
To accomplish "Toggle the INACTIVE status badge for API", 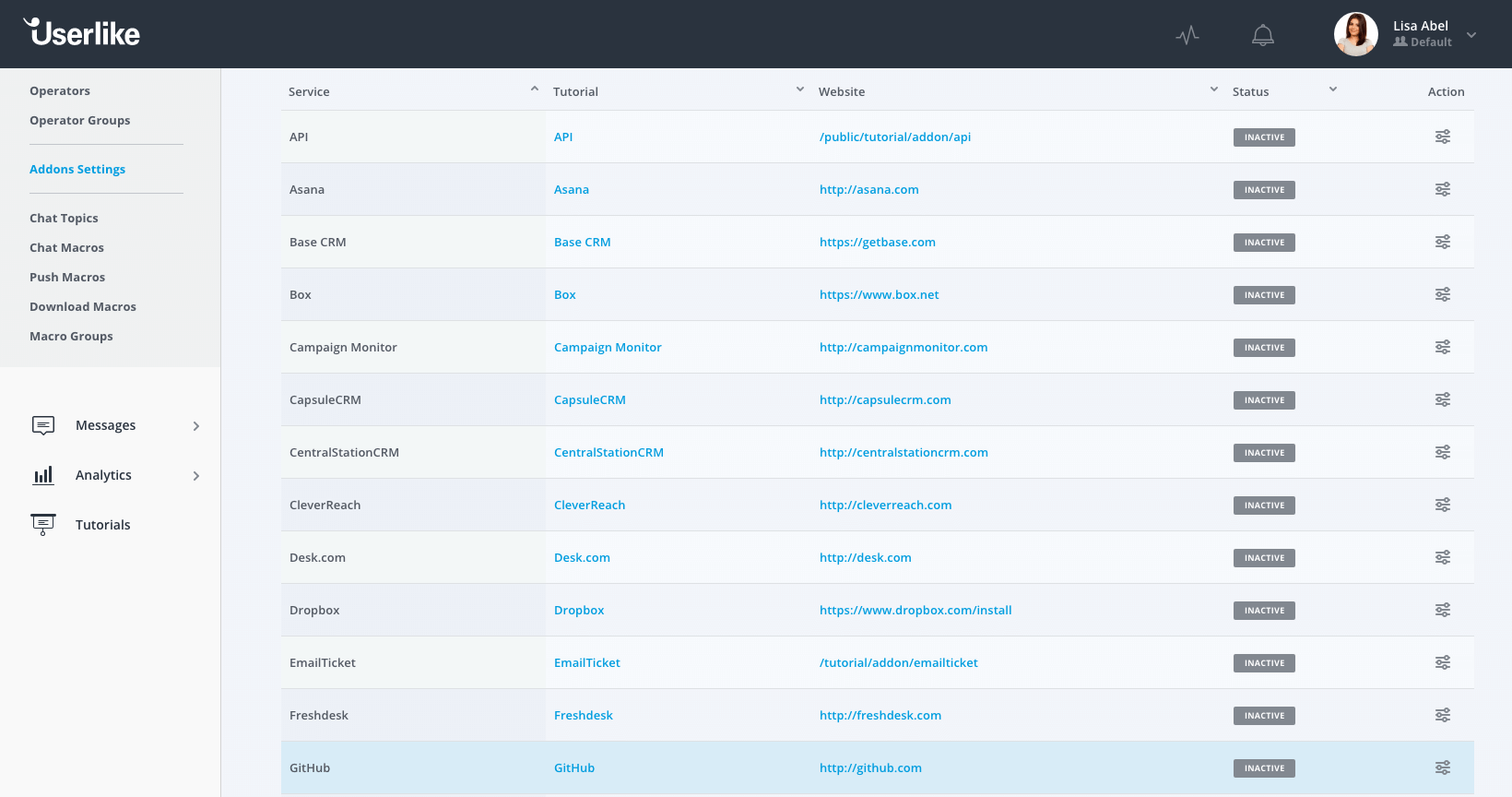I will (1264, 137).
